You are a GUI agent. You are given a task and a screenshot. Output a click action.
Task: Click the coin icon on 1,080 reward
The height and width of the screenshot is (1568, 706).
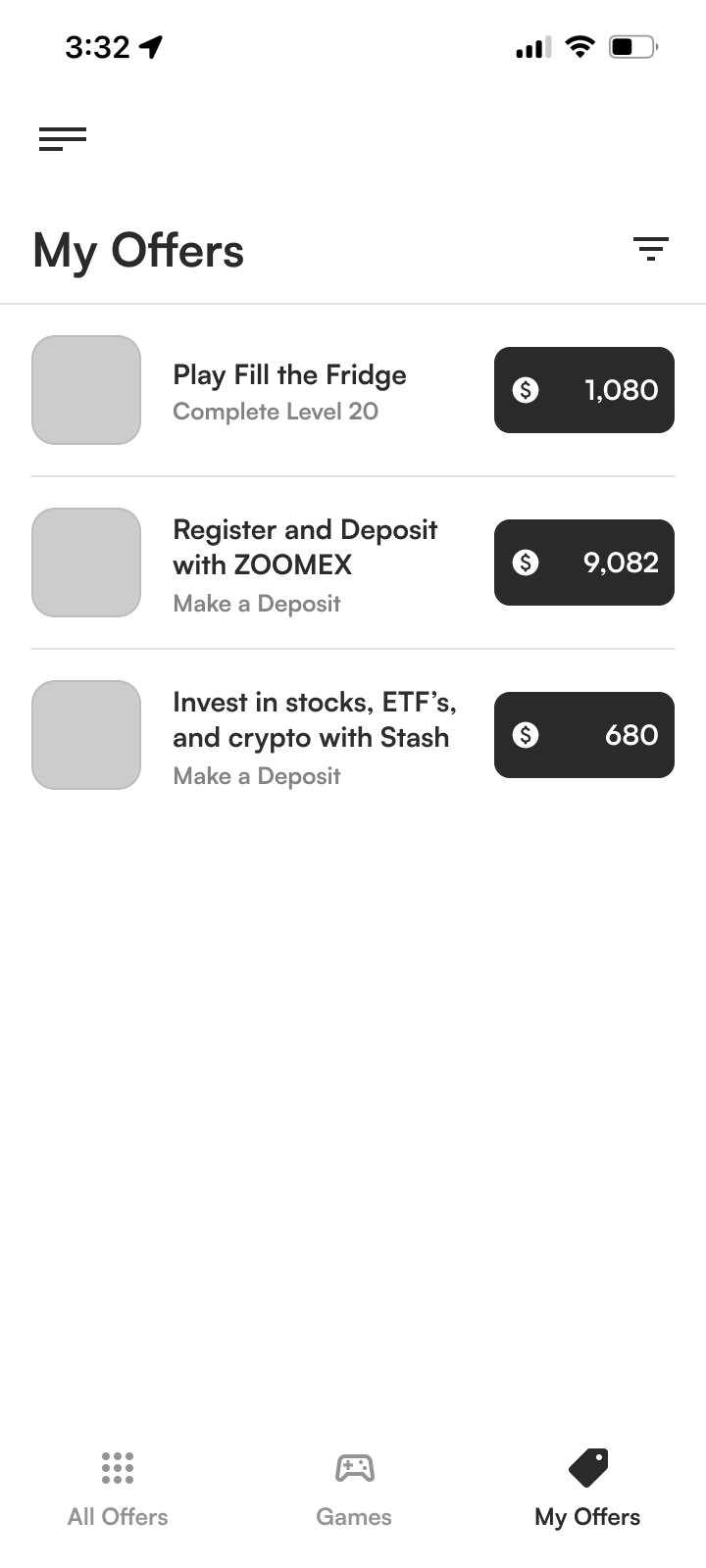[x=526, y=390]
